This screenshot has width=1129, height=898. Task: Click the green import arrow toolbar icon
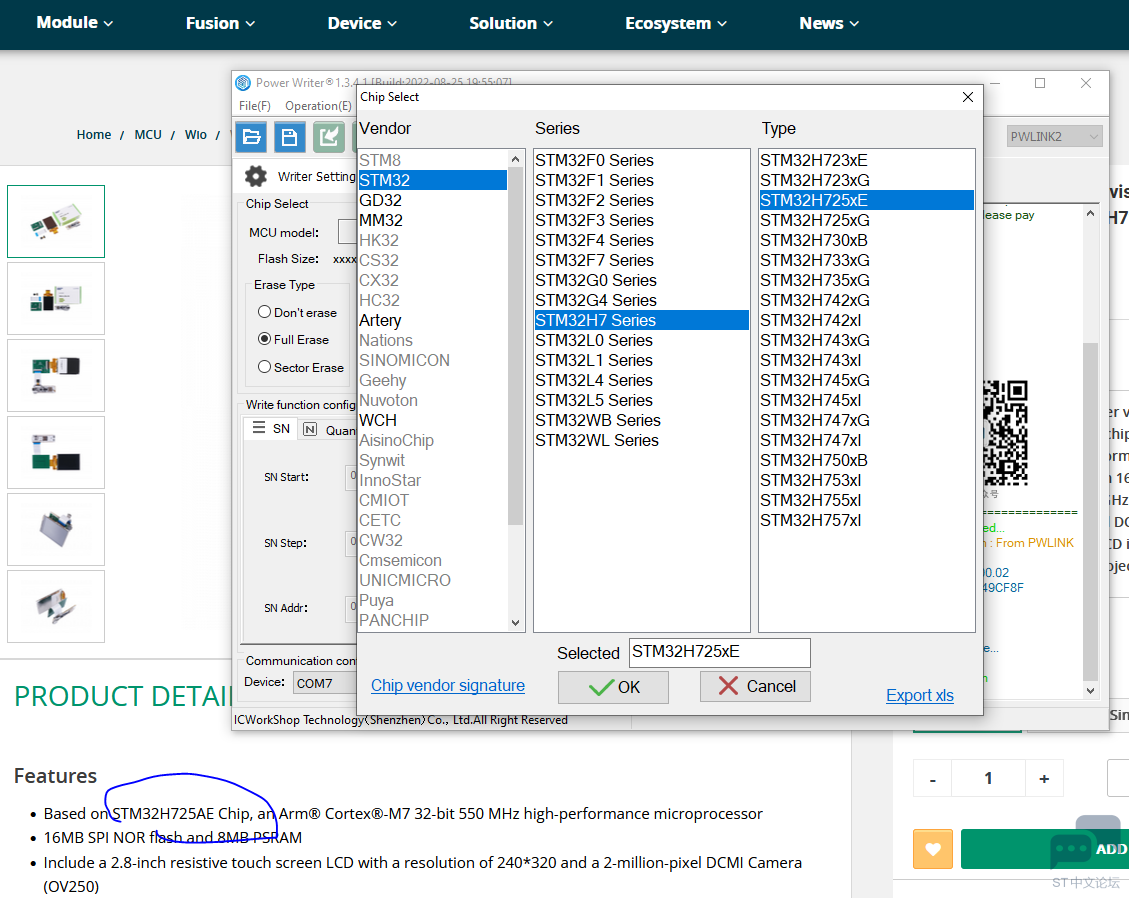[x=328, y=137]
